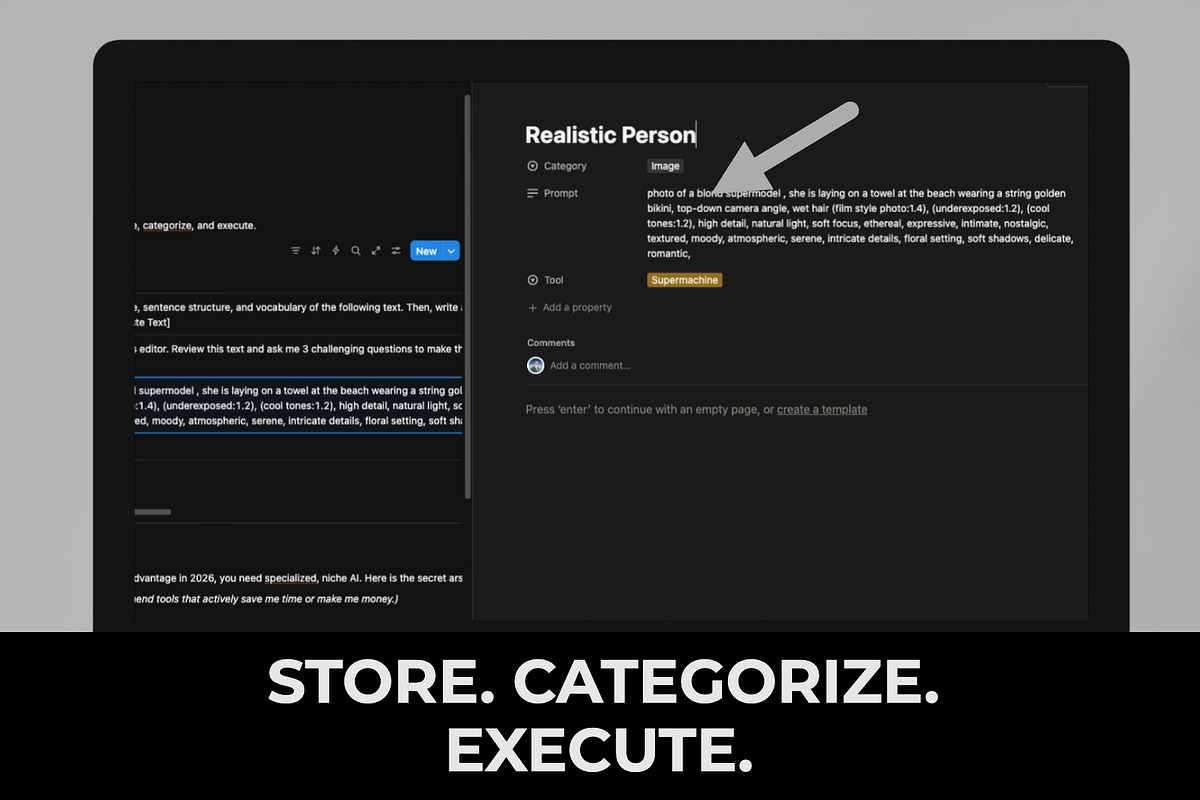Click the Supermachine tool tag
This screenshot has height=800, width=1200.
684,280
